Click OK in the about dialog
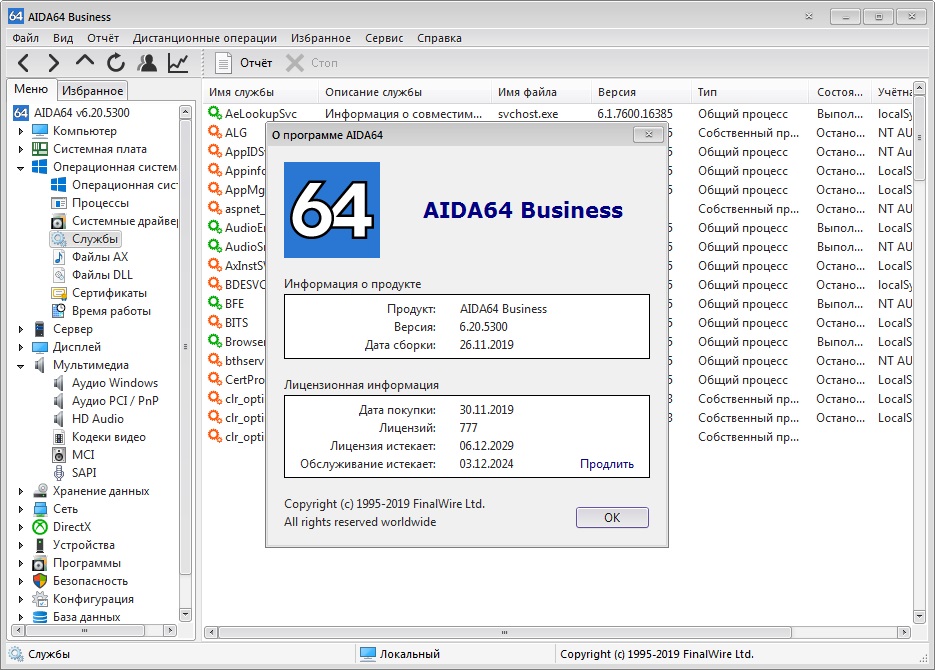Viewport: 935px width, 670px height. pyautogui.click(x=612, y=517)
